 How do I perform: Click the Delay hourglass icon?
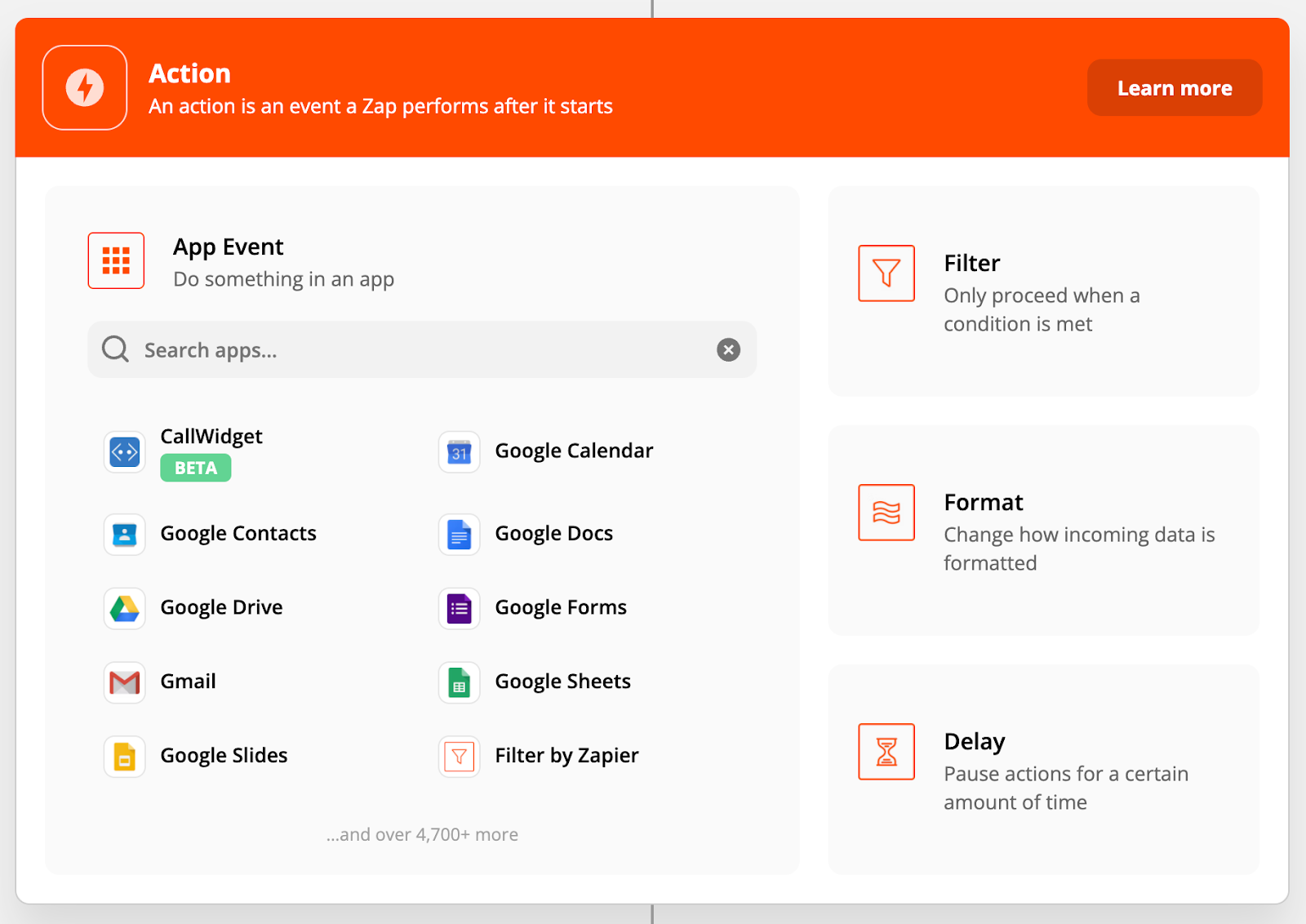point(886,751)
